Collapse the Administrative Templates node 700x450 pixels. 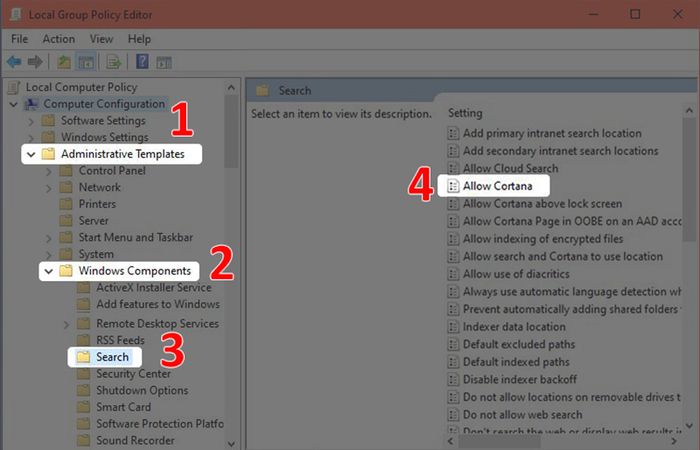coord(31,154)
